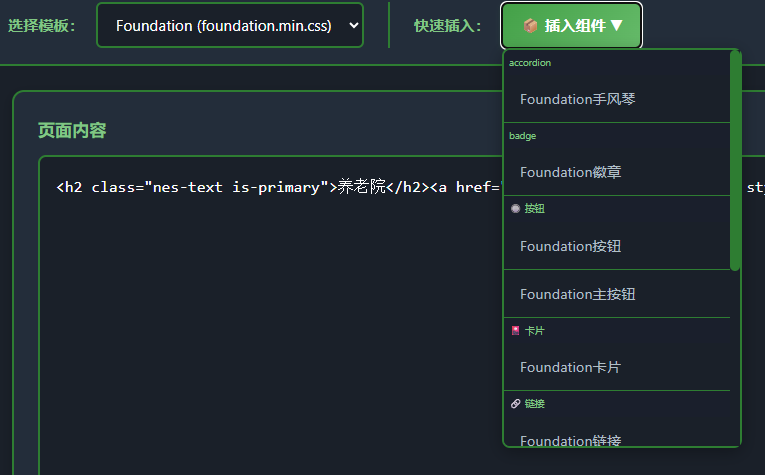This screenshot has width=765, height=475.
Task: Click the 快速插入 label
Action: coord(448,26)
